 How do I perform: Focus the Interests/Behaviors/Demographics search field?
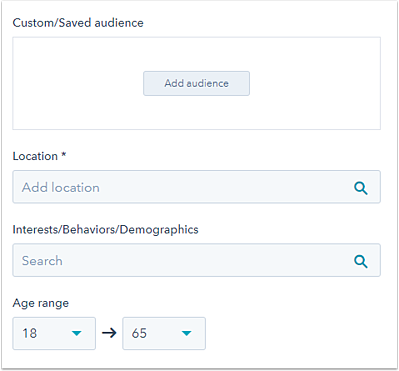coord(196,260)
